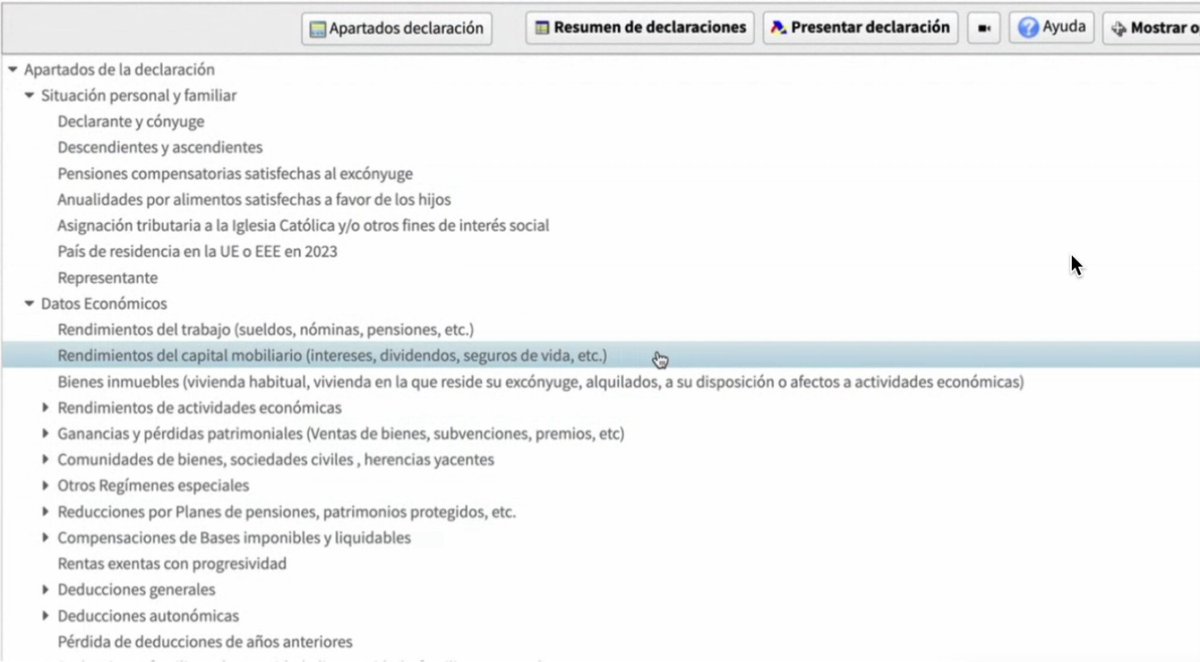Click Rendimientos de actividades económicas label
1200x662 pixels.
point(199,408)
